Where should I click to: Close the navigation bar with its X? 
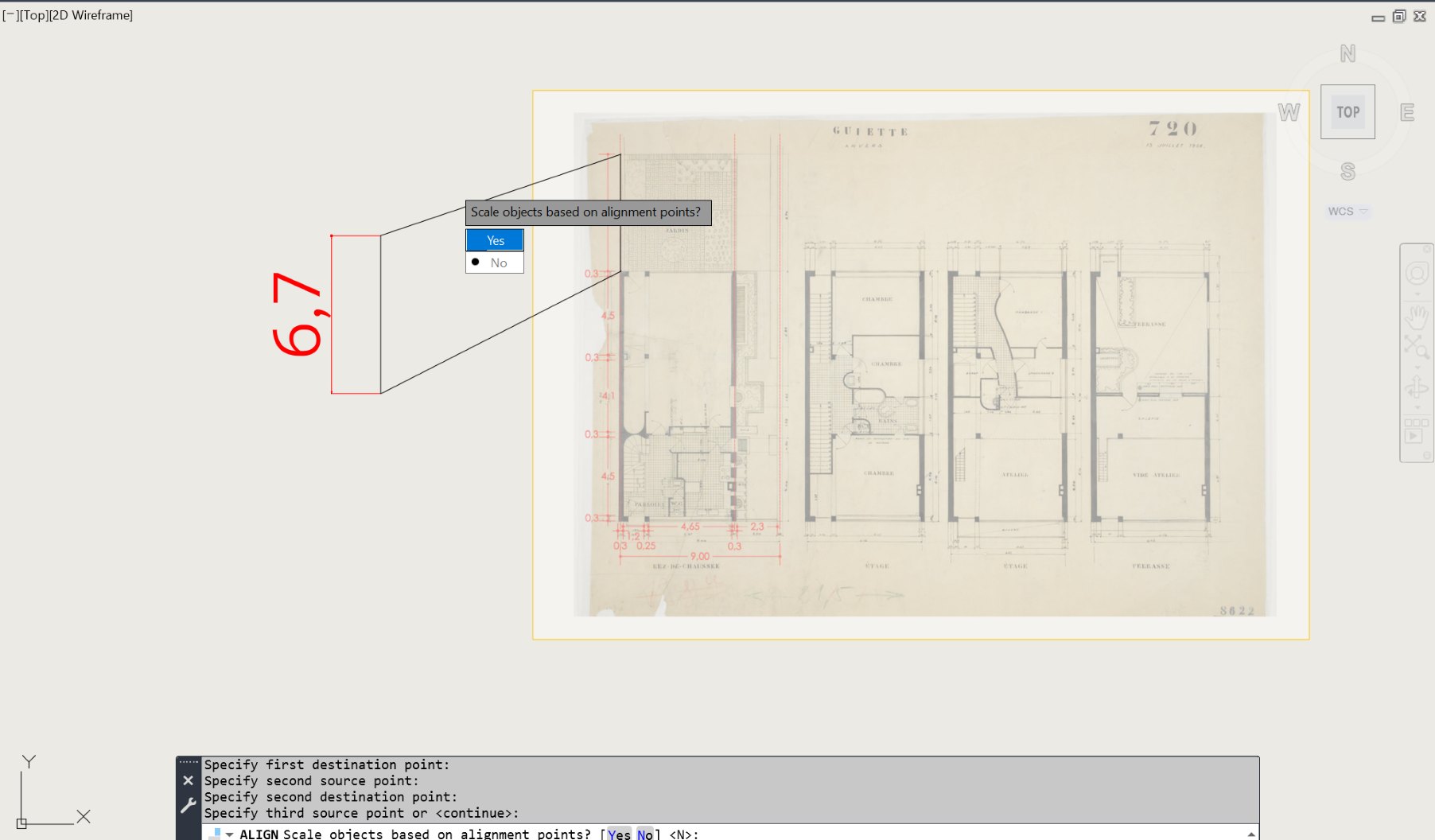[1427, 249]
